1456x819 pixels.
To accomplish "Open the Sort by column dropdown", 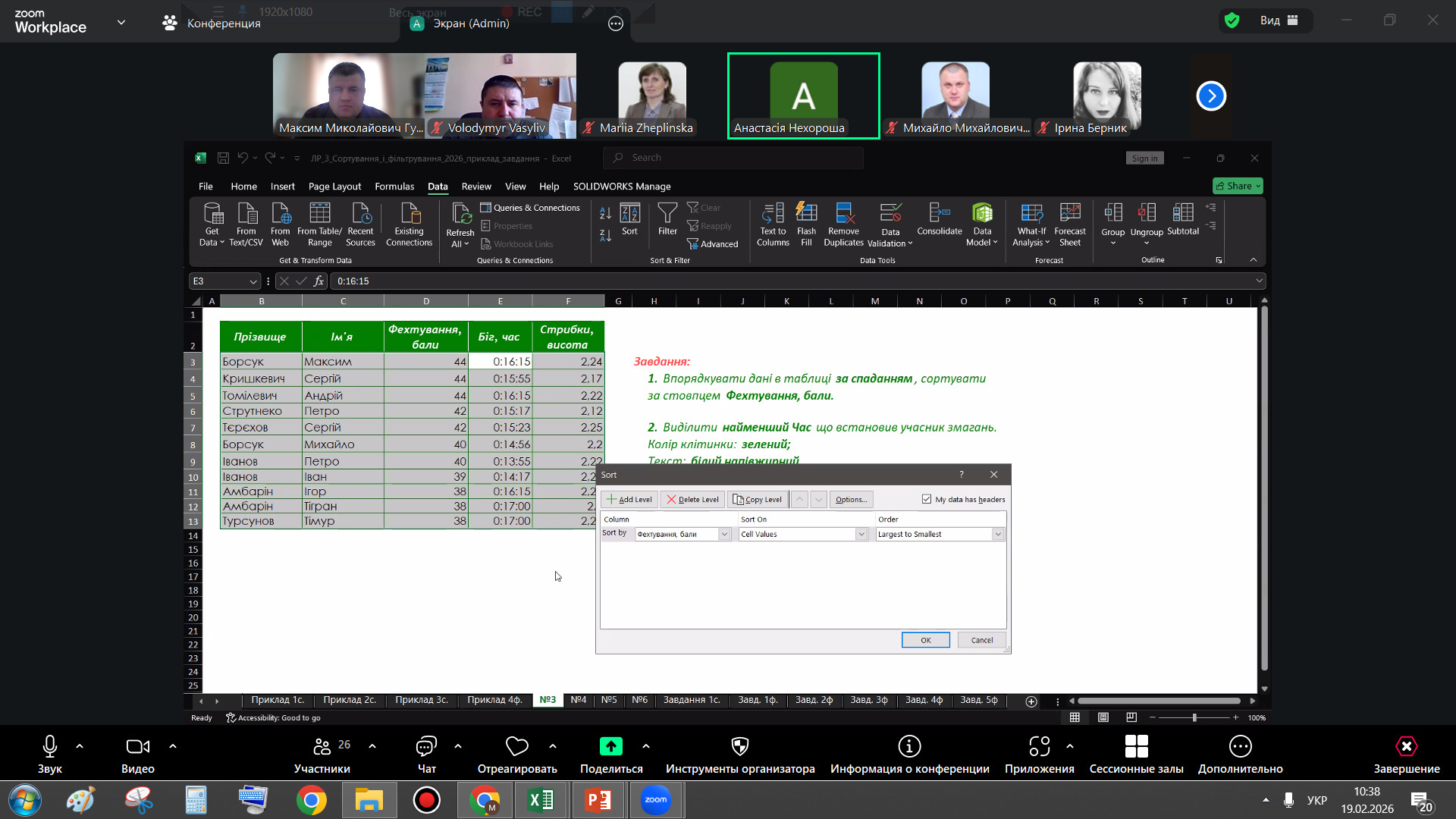I will pos(724,535).
